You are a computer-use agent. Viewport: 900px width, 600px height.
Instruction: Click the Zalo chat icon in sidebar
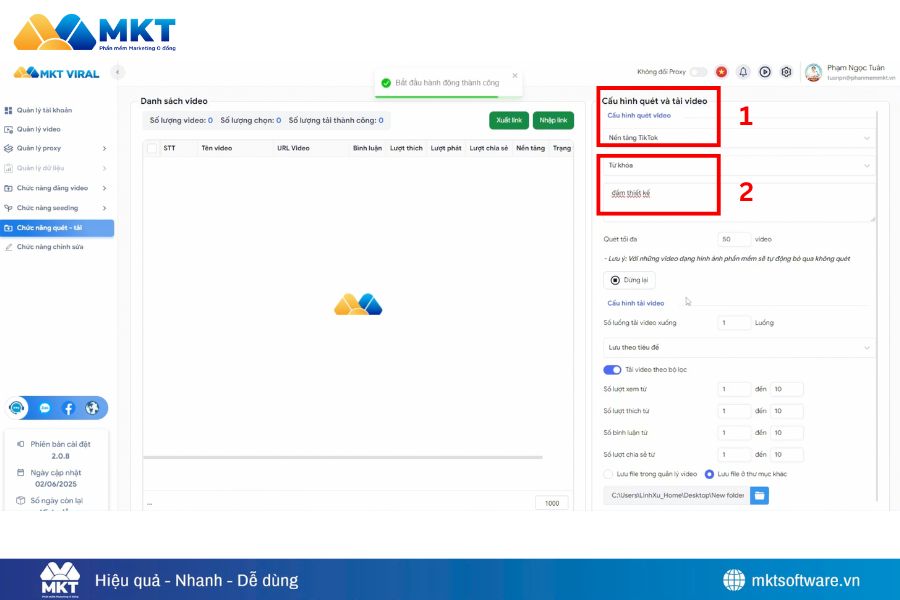[x=45, y=408]
